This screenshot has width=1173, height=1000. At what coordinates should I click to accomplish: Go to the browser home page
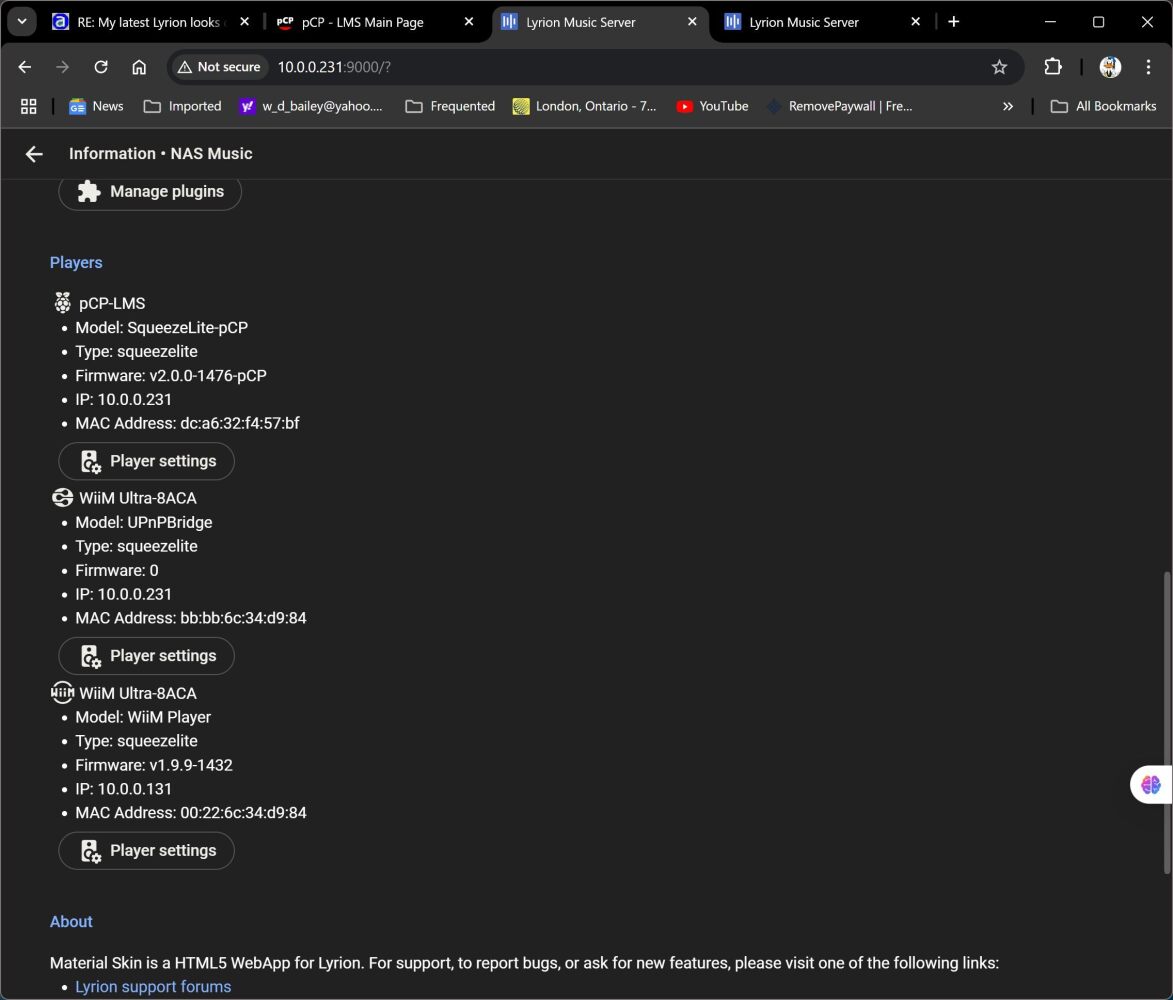(139, 67)
